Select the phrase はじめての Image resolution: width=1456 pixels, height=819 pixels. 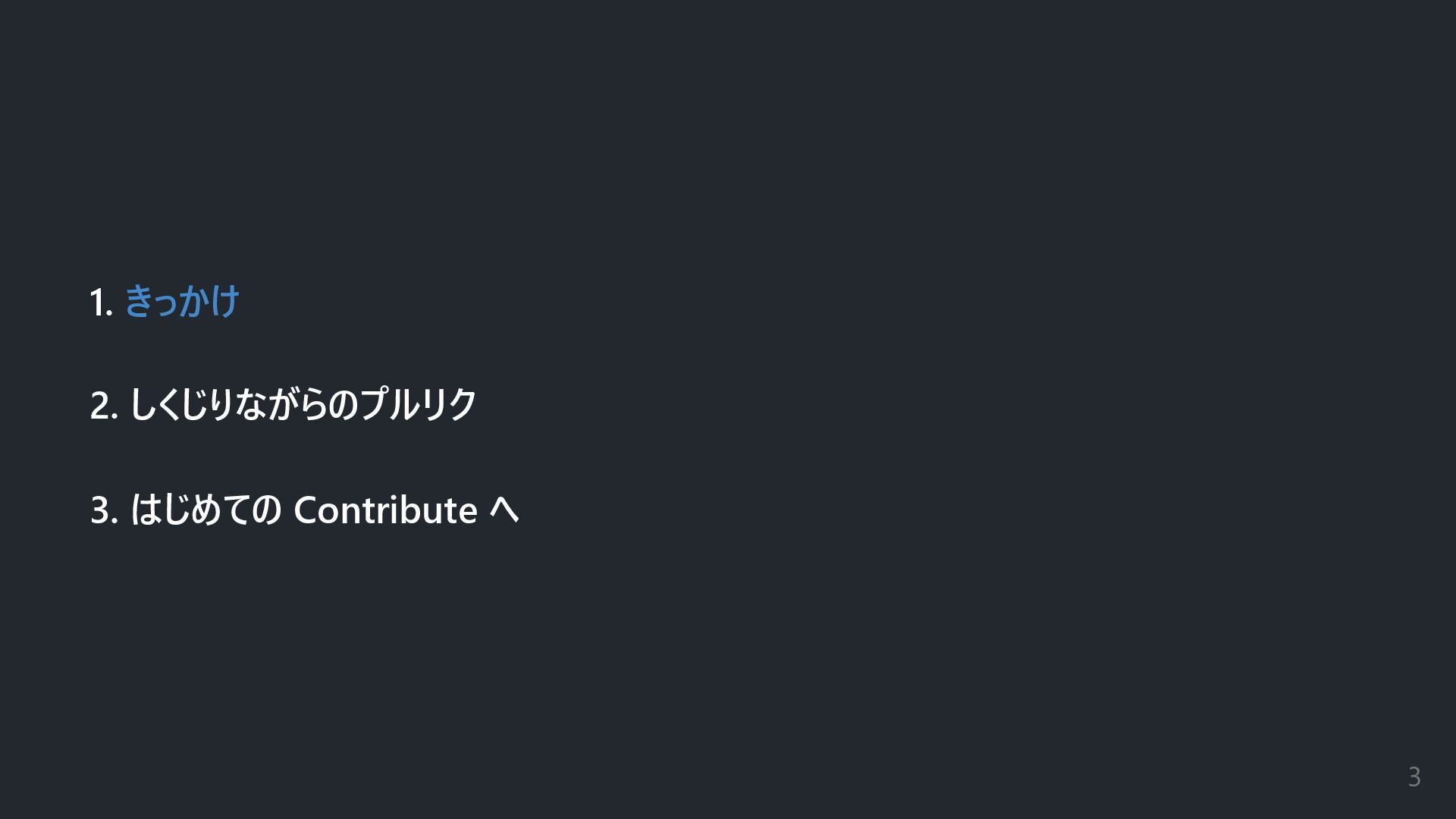click(x=206, y=510)
